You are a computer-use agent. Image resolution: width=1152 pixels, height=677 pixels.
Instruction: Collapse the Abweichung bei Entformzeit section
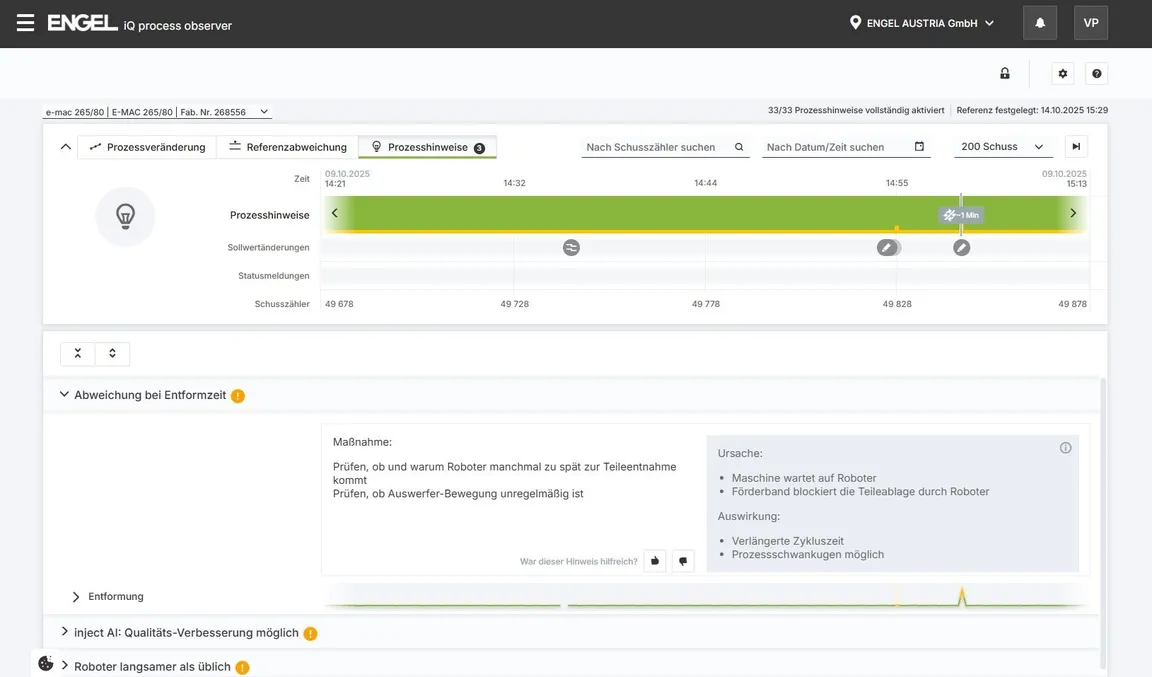[x=64, y=395]
